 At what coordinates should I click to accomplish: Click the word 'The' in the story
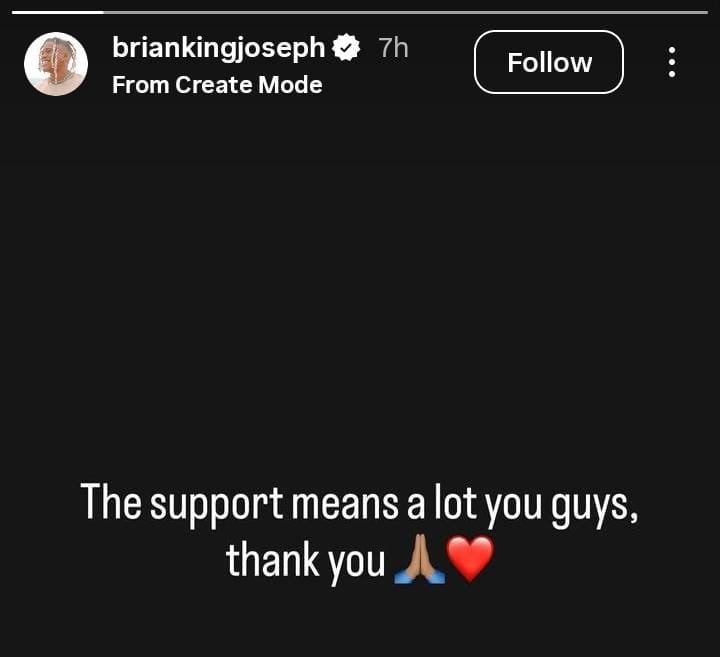pos(111,502)
